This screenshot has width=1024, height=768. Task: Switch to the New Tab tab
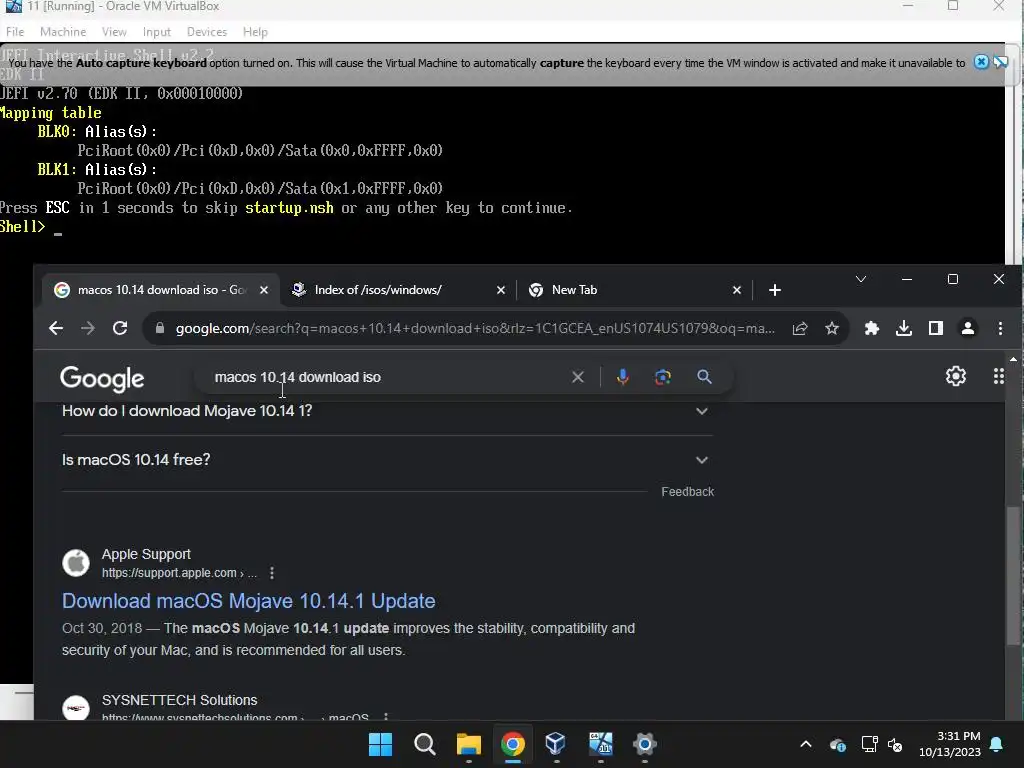(x=633, y=290)
